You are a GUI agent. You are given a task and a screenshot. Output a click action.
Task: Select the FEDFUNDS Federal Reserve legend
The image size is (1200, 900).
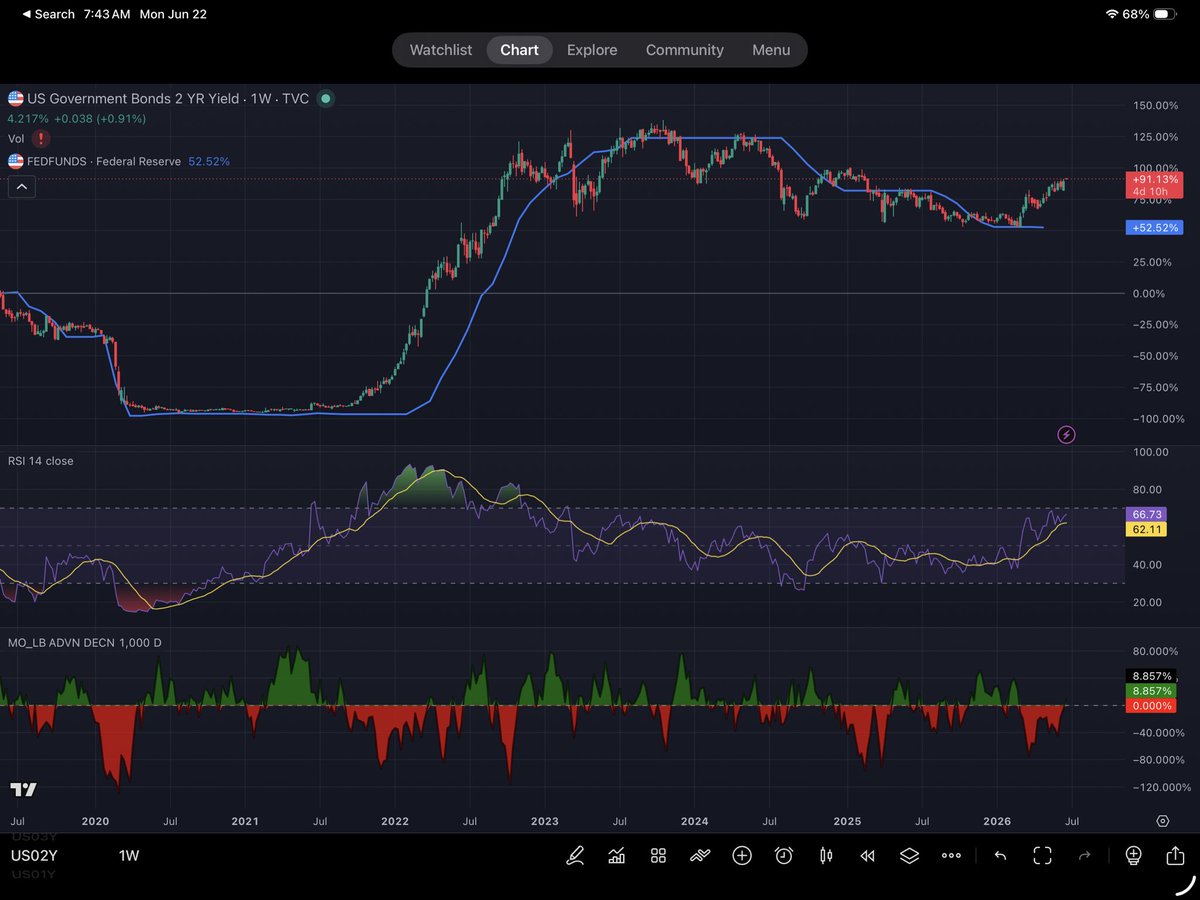click(105, 161)
